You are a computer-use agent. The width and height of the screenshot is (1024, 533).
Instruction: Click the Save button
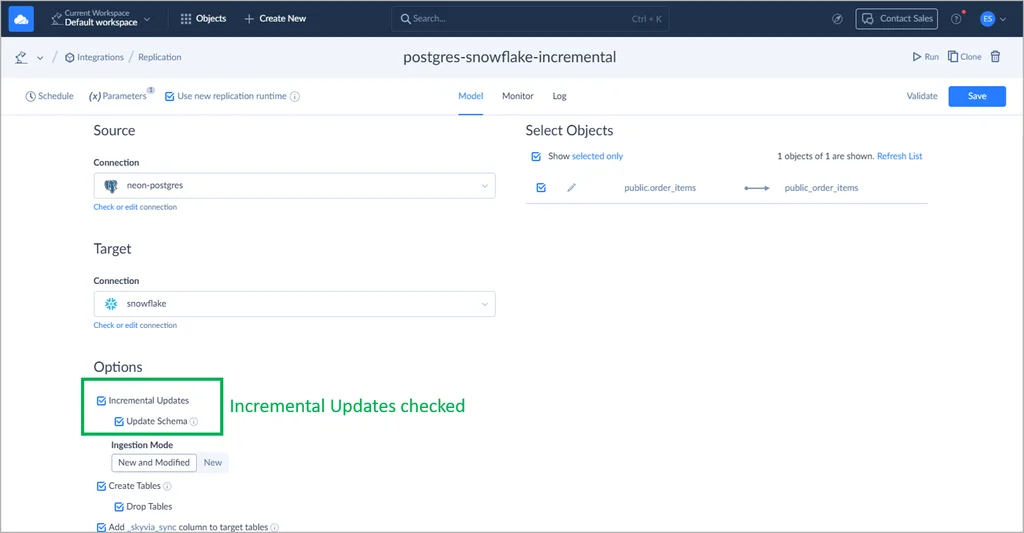[977, 96]
